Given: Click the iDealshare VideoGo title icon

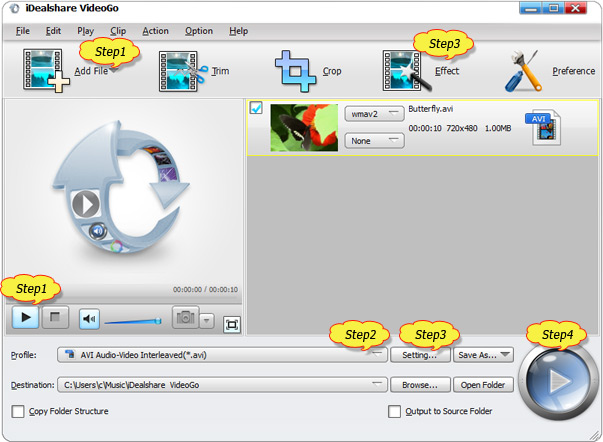Looking at the screenshot, I should 15,8.
